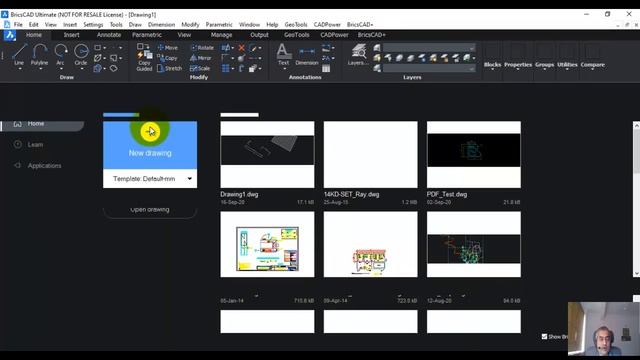
Task: Open the Help menu
Action: coord(272,24)
